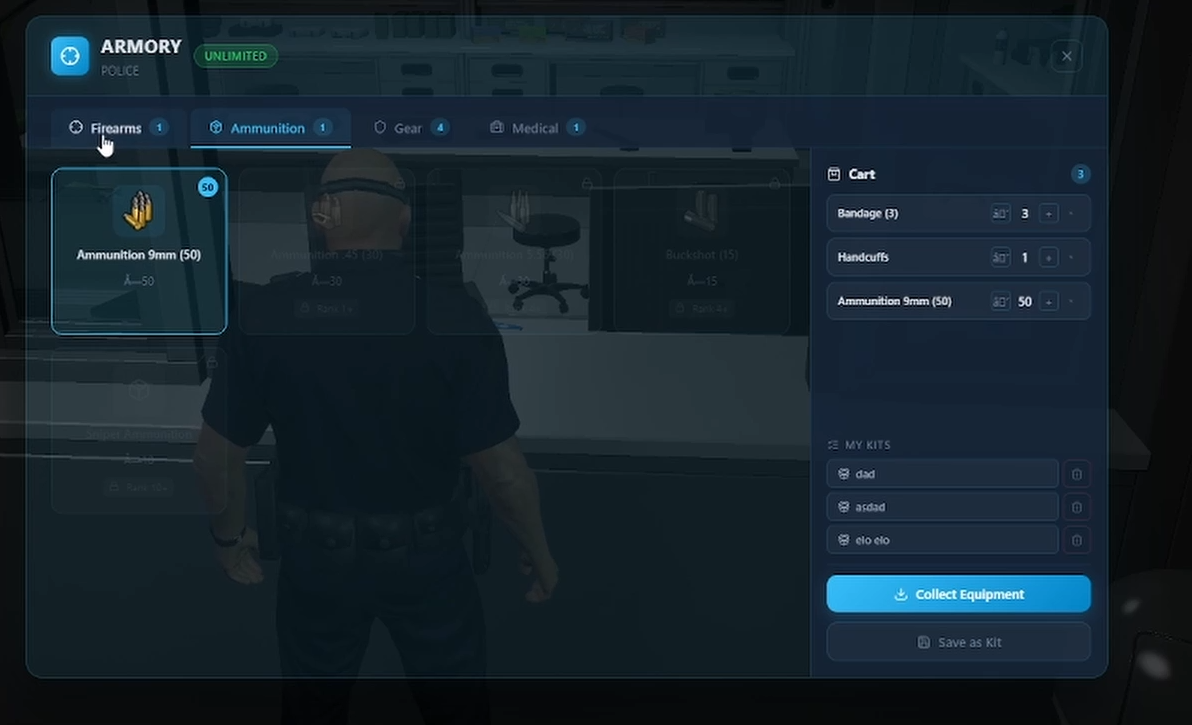Screen dimensions: 1192x725
Task: Click the Firearms tab count badge
Action: tap(159, 127)
